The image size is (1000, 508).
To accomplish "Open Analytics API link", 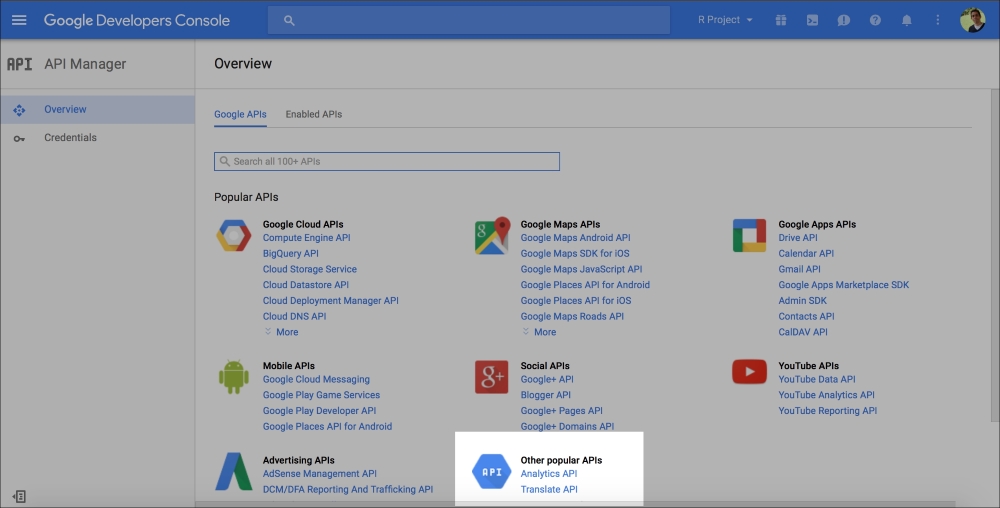I will click(x=549, y=474).
